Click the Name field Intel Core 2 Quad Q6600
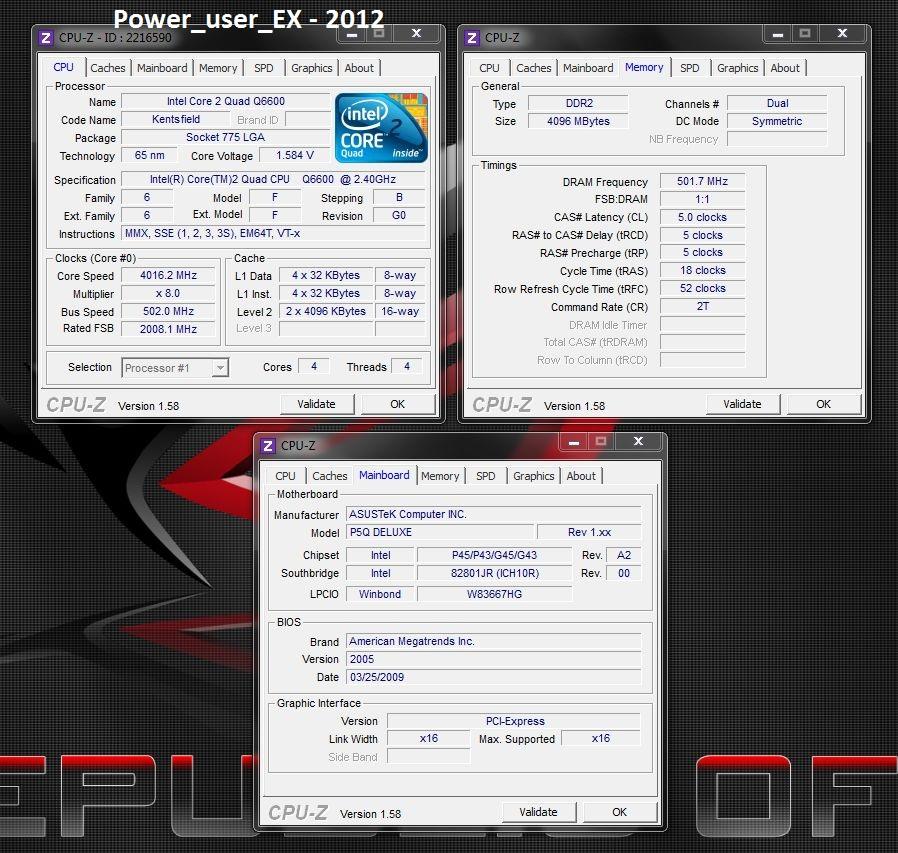Screen dimensions: 898x853 pyautogui.click(x=226, y=101)
